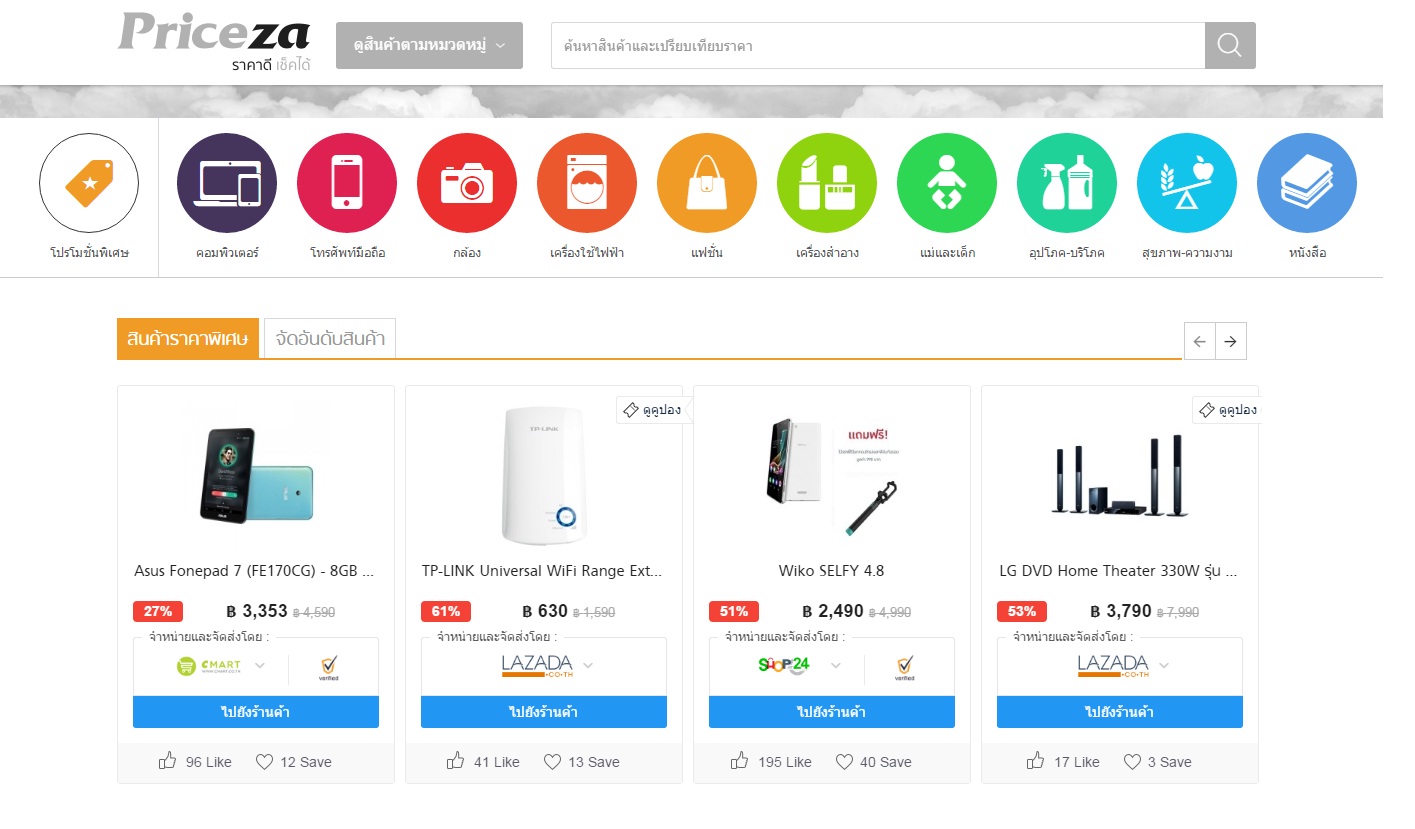The height and width of the screenshot is (829, 1415).
Task: Select the โทรศัพท์มือถือ mobile phone category icon
Action: pyautogui.click(x=347, y=183)
